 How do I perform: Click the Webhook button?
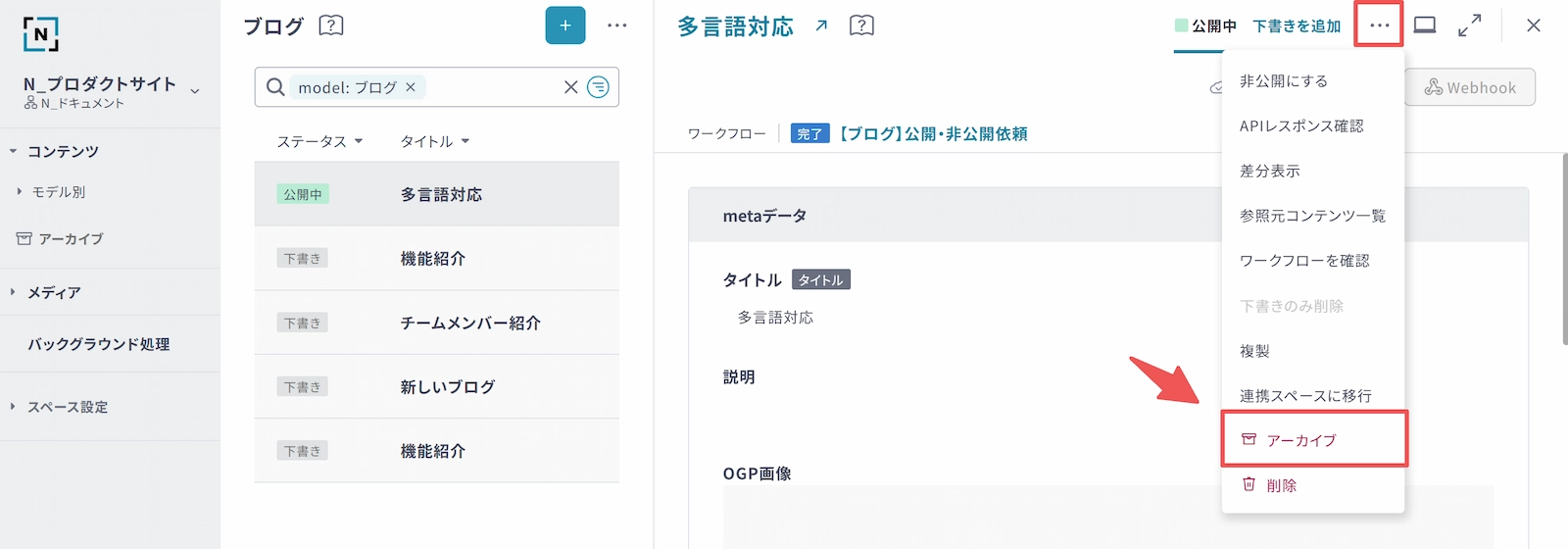pos(1469,87)
